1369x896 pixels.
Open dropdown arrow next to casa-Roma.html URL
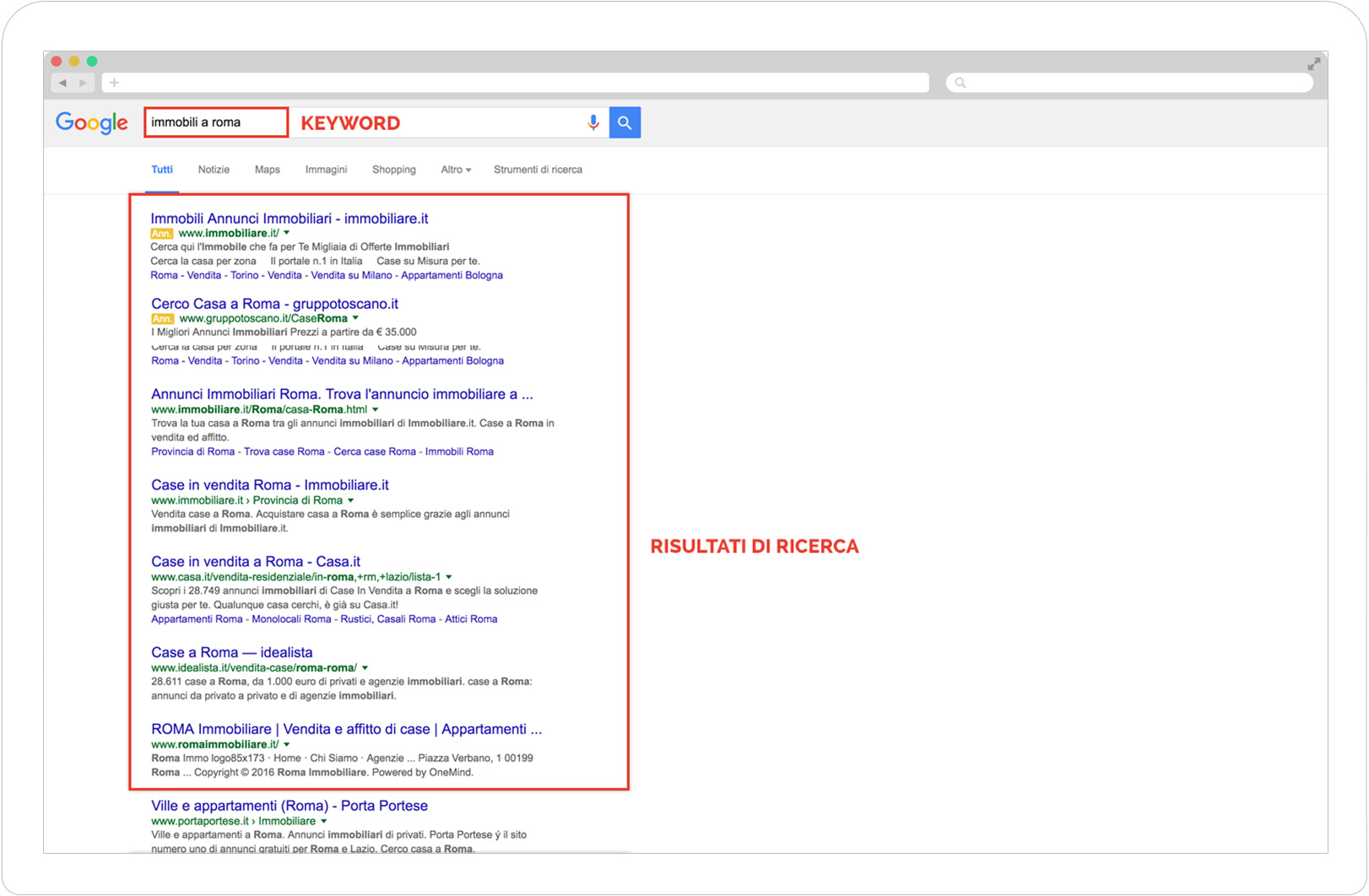[x=376, y=409]
